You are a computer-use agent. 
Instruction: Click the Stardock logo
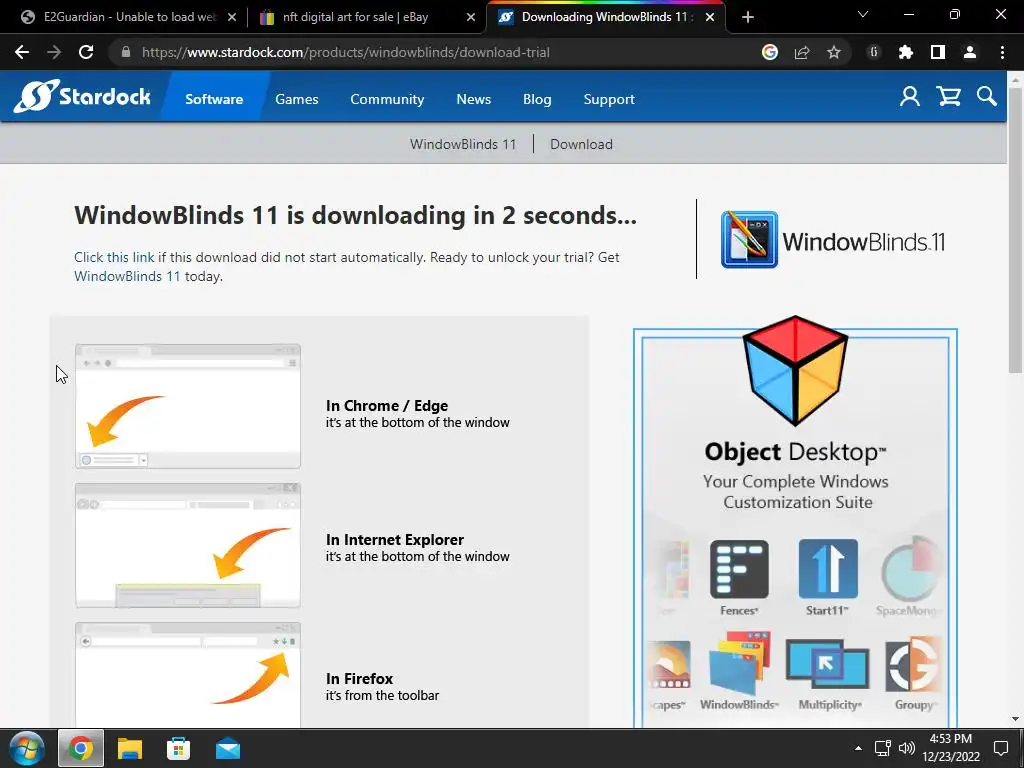pyautogui.click(x=82, y=97)
